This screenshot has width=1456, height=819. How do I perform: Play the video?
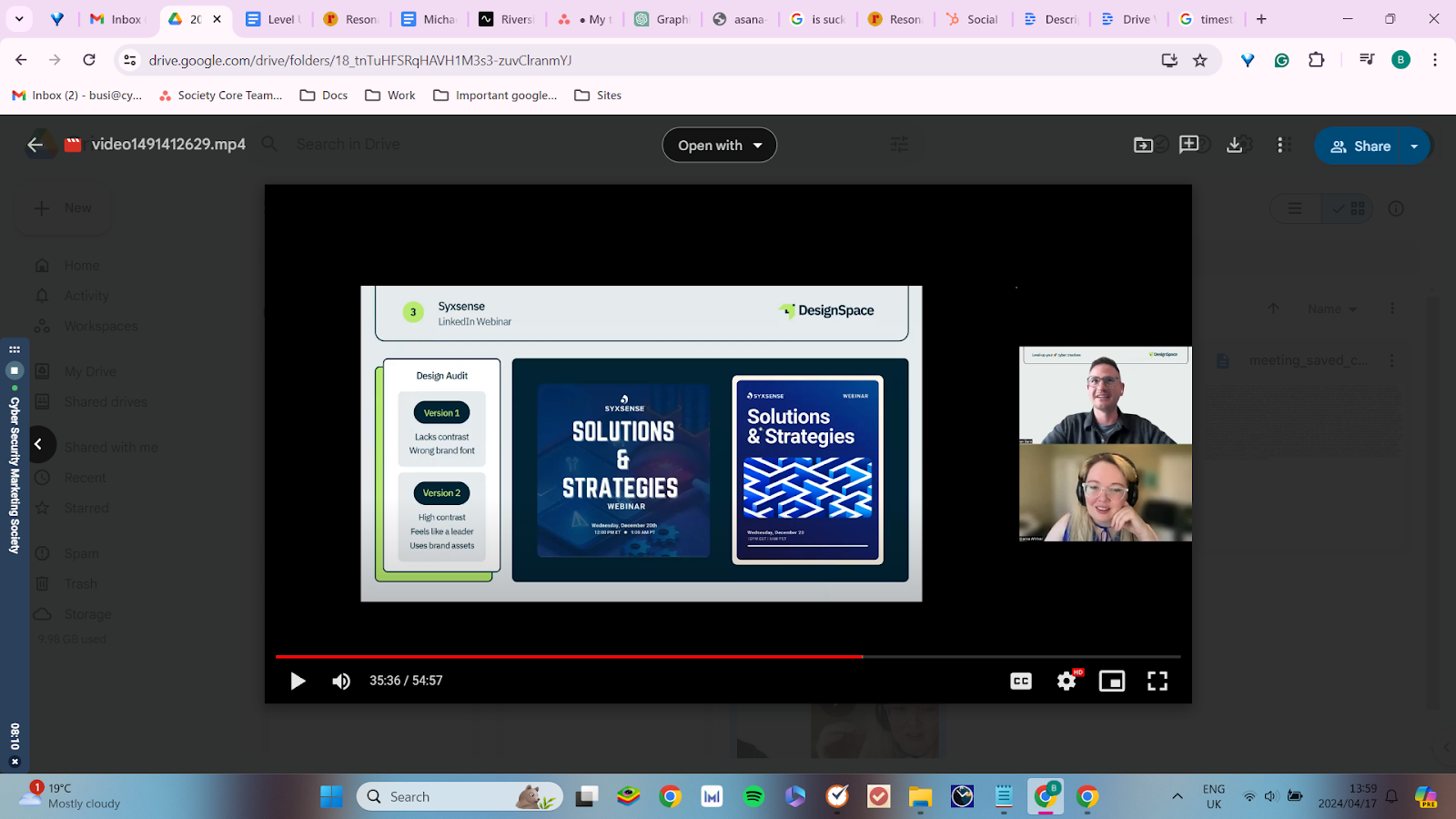pos(298,681)
